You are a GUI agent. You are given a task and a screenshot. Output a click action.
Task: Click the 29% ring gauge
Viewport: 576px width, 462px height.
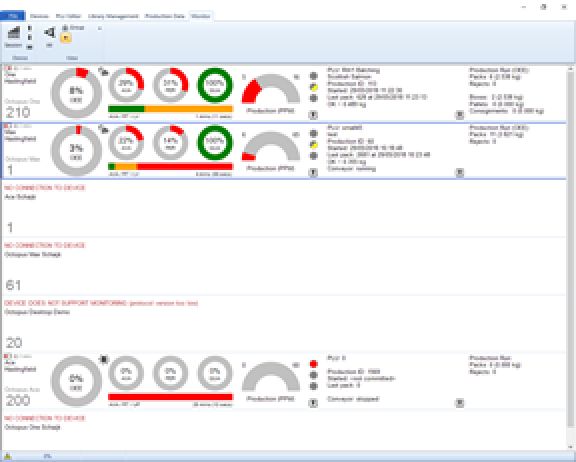(126, 85)
